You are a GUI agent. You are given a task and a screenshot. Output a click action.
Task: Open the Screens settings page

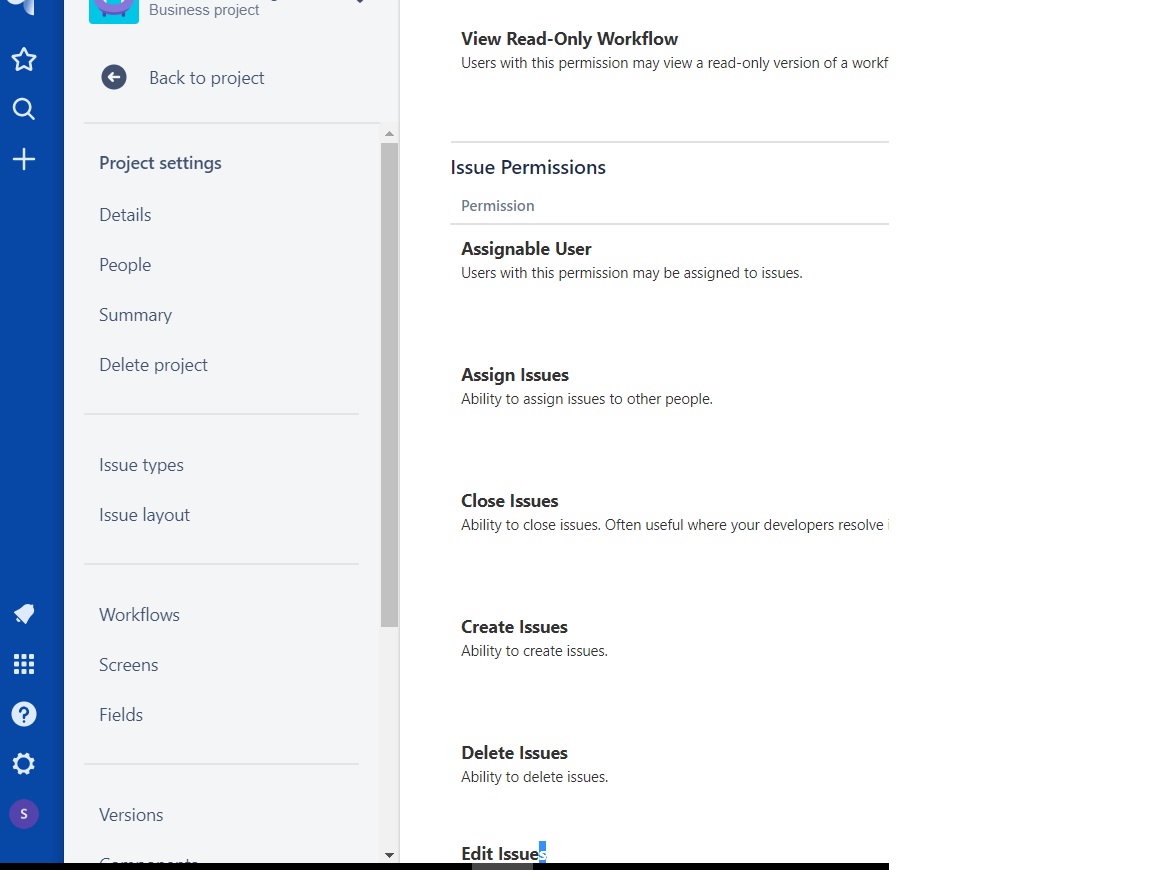pyautogui.click(x=129, y=664)
